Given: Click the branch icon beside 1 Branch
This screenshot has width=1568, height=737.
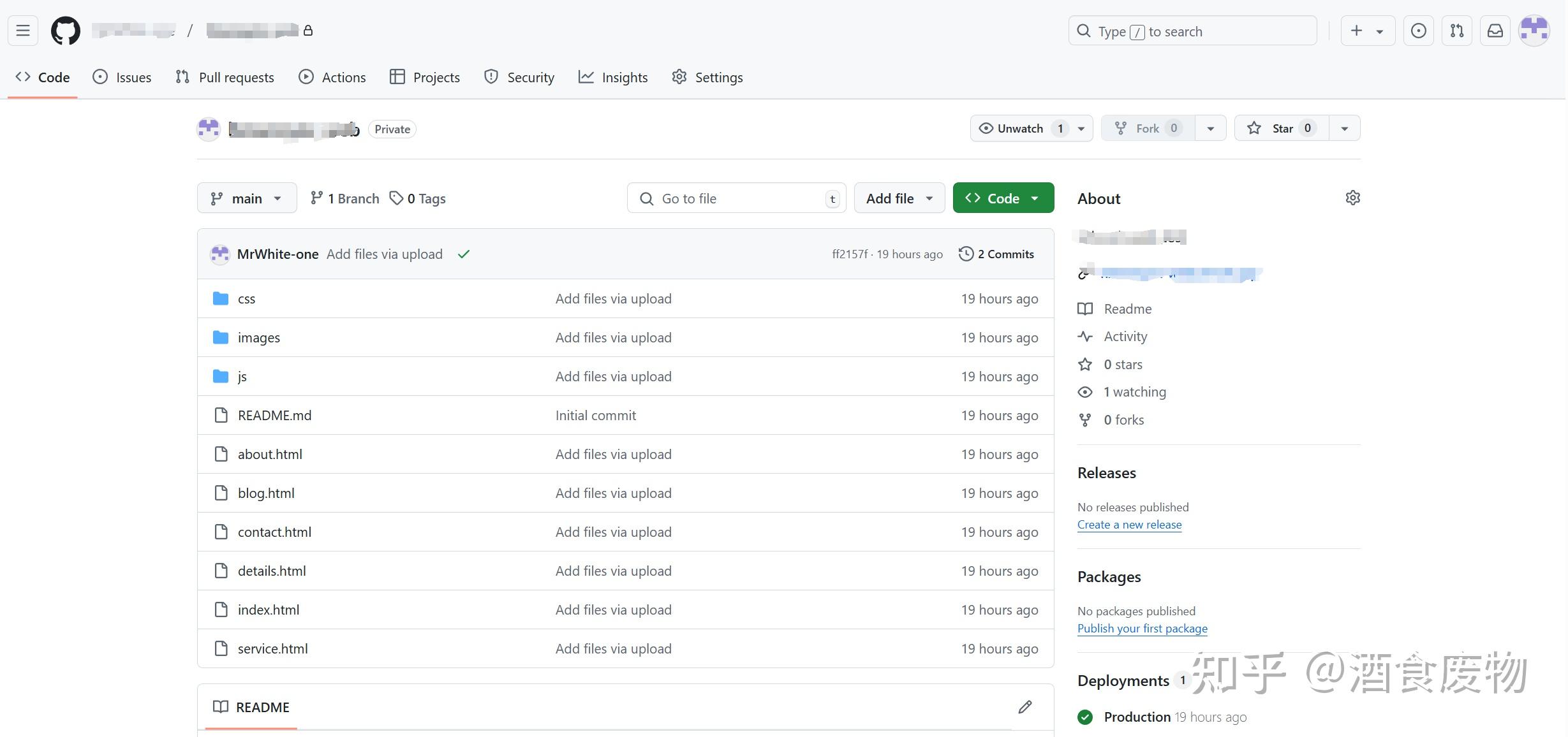Looking at the screenshot, I should (317, 198).
